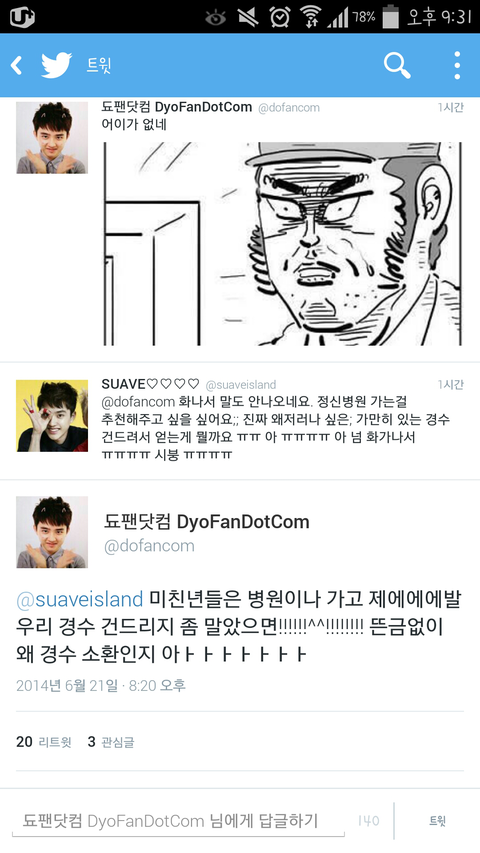The width and height of the screenshot is (480, 853).
Task: Tap the battery indicator icon
Action: coord(391,17)
